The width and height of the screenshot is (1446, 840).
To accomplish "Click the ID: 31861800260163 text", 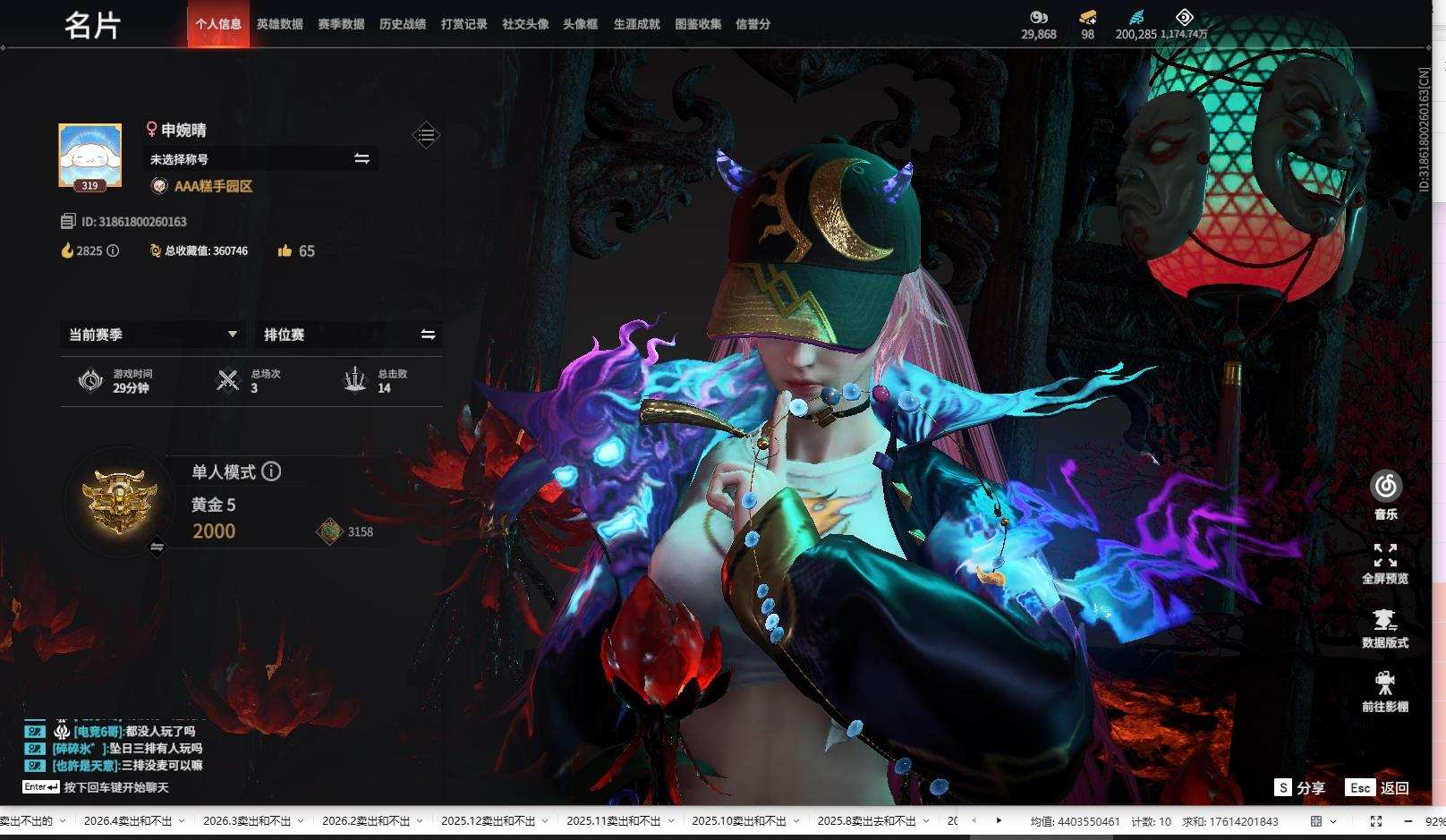I will pyautogui.click(x=133, y=221).
